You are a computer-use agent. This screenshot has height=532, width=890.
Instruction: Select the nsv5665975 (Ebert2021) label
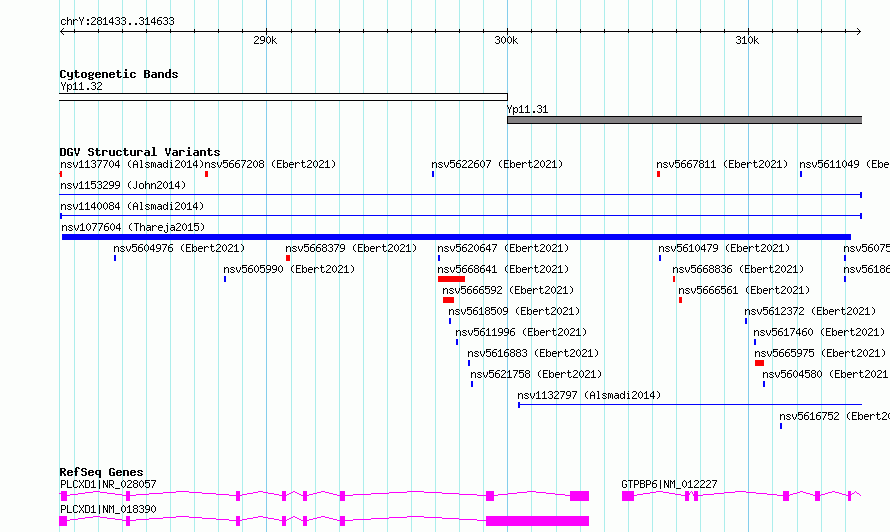coord(820,354)
